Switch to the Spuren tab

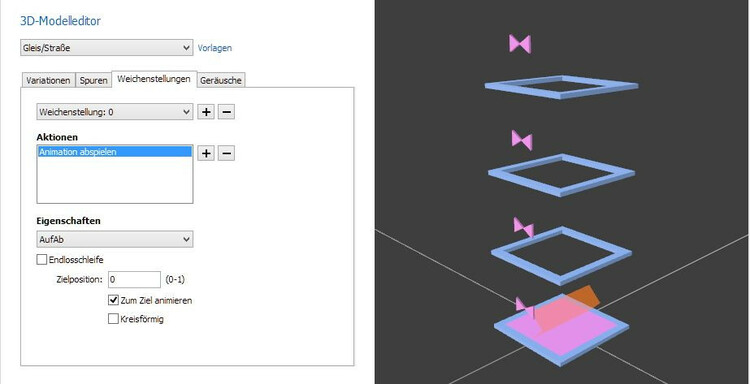point(93,80)
